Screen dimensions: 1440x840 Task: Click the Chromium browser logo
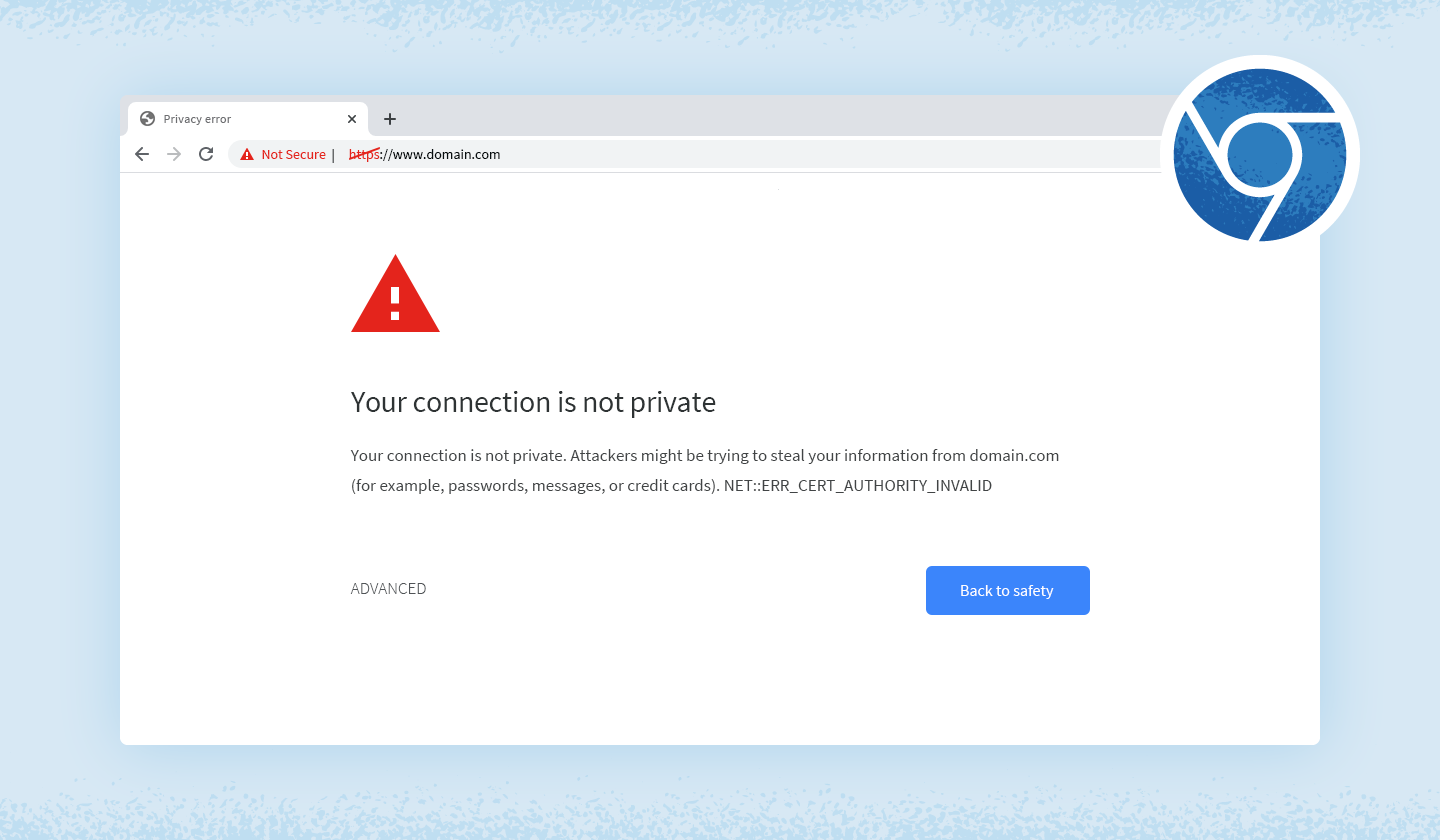pos(1260,154)
